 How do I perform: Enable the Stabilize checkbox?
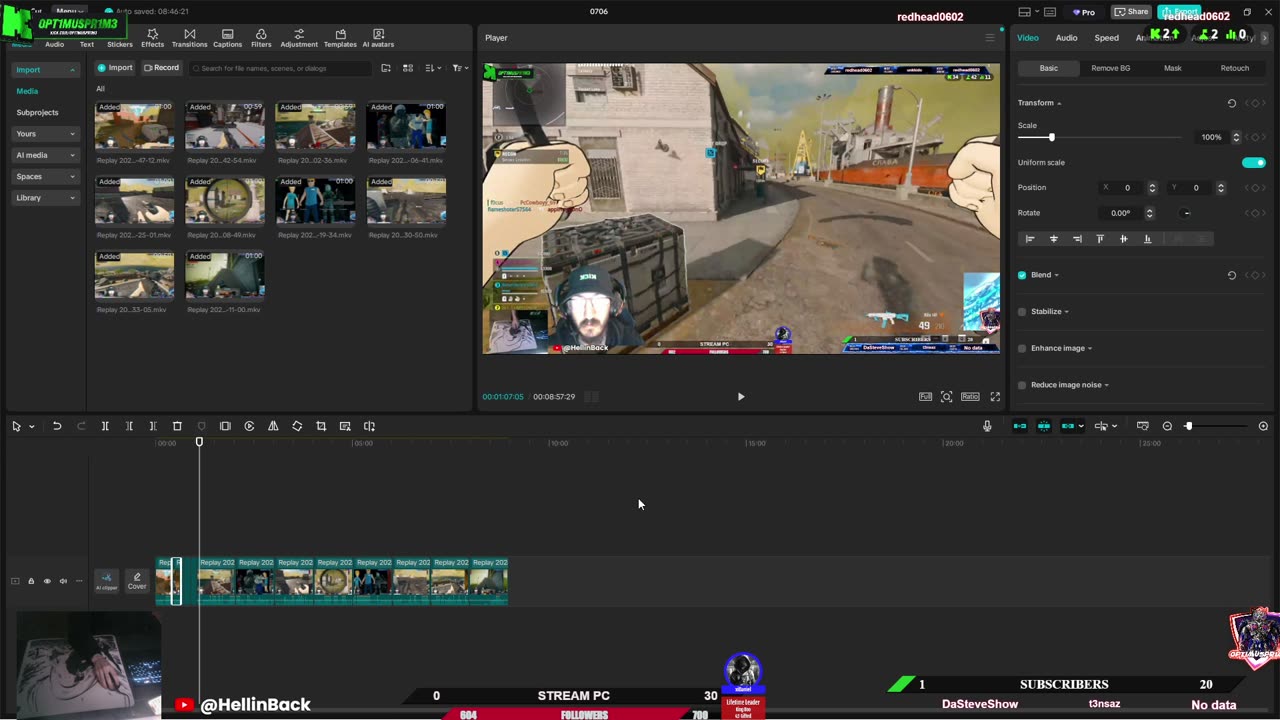pos(1022,312)
